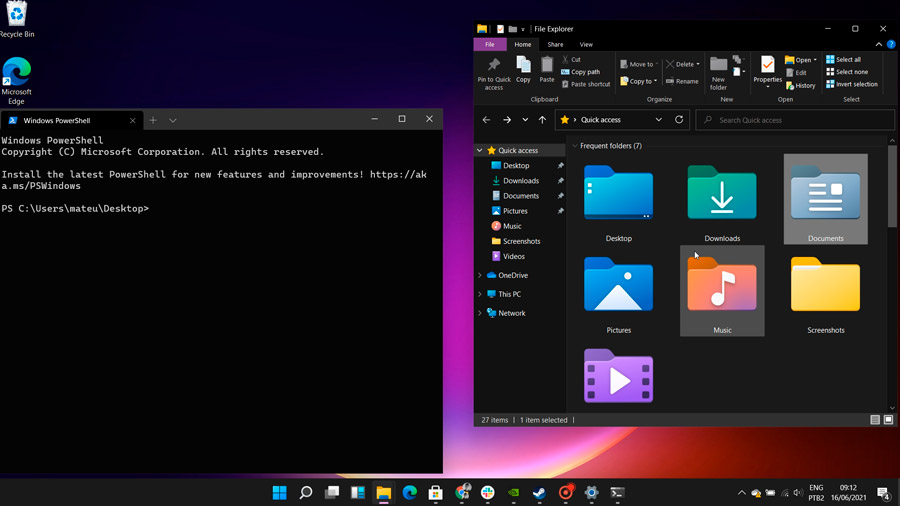Switch to the Share ribbon tab
The height and width of the screenshot is (506, 900).
pos(555,44)
